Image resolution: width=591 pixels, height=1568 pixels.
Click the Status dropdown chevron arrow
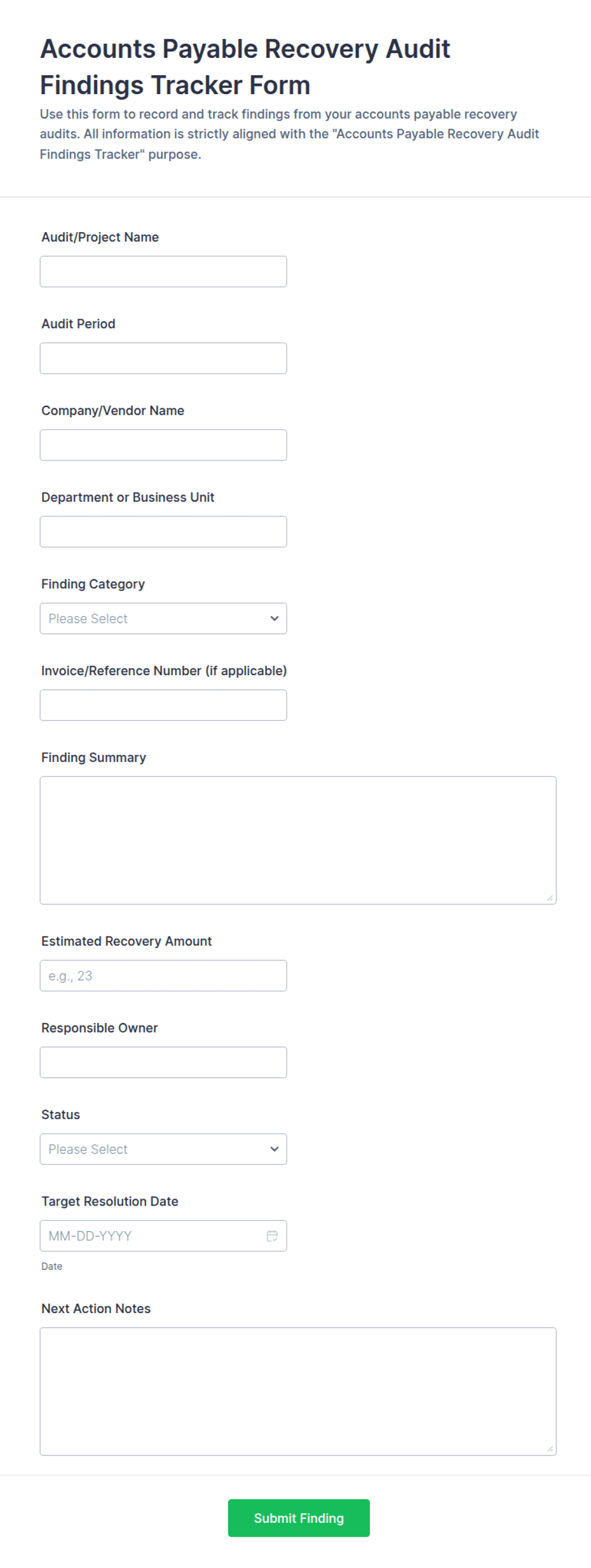(x=275, y=1148)
